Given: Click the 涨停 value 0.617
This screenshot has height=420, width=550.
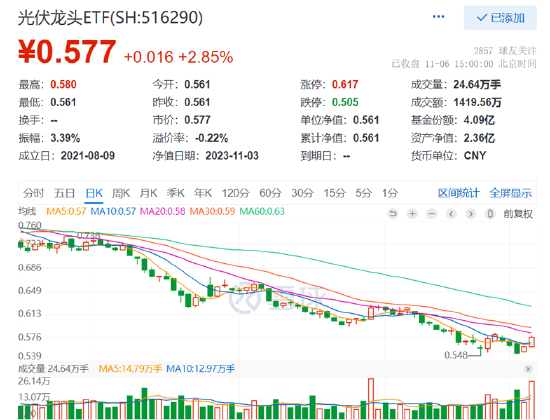Looking at the screenshot, I should [x=345, y=85].
